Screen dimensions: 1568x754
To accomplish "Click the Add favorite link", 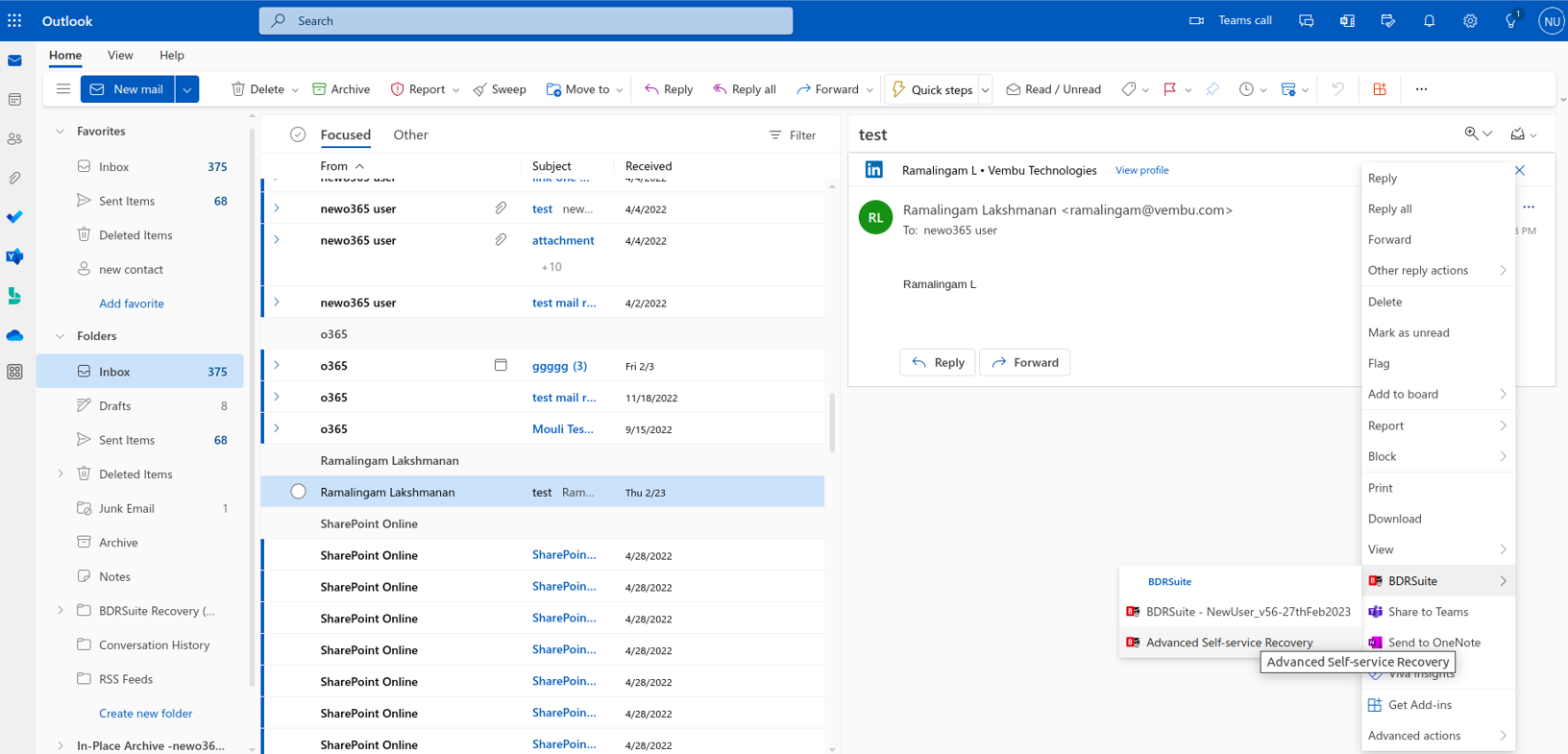I will point(132,304).
